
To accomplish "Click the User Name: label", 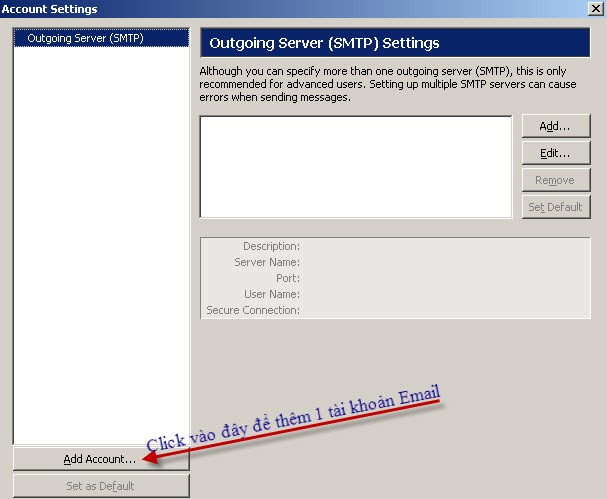I will click(x=272, y=294).
